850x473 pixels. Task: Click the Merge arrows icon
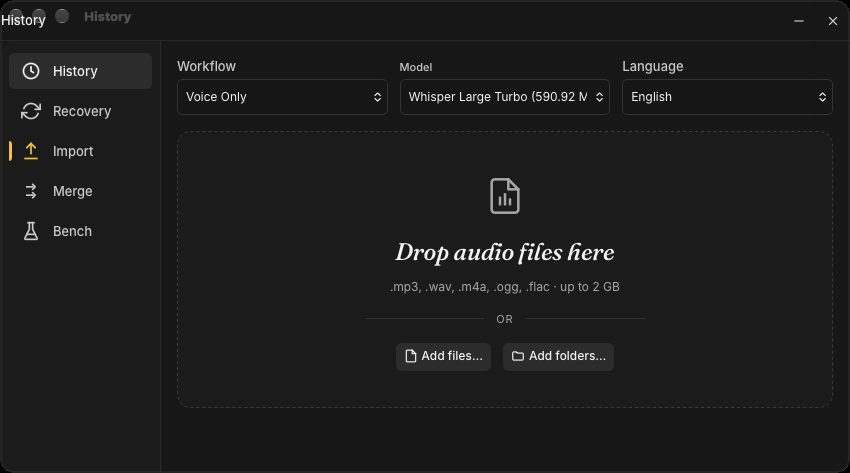tap(31, 191)
